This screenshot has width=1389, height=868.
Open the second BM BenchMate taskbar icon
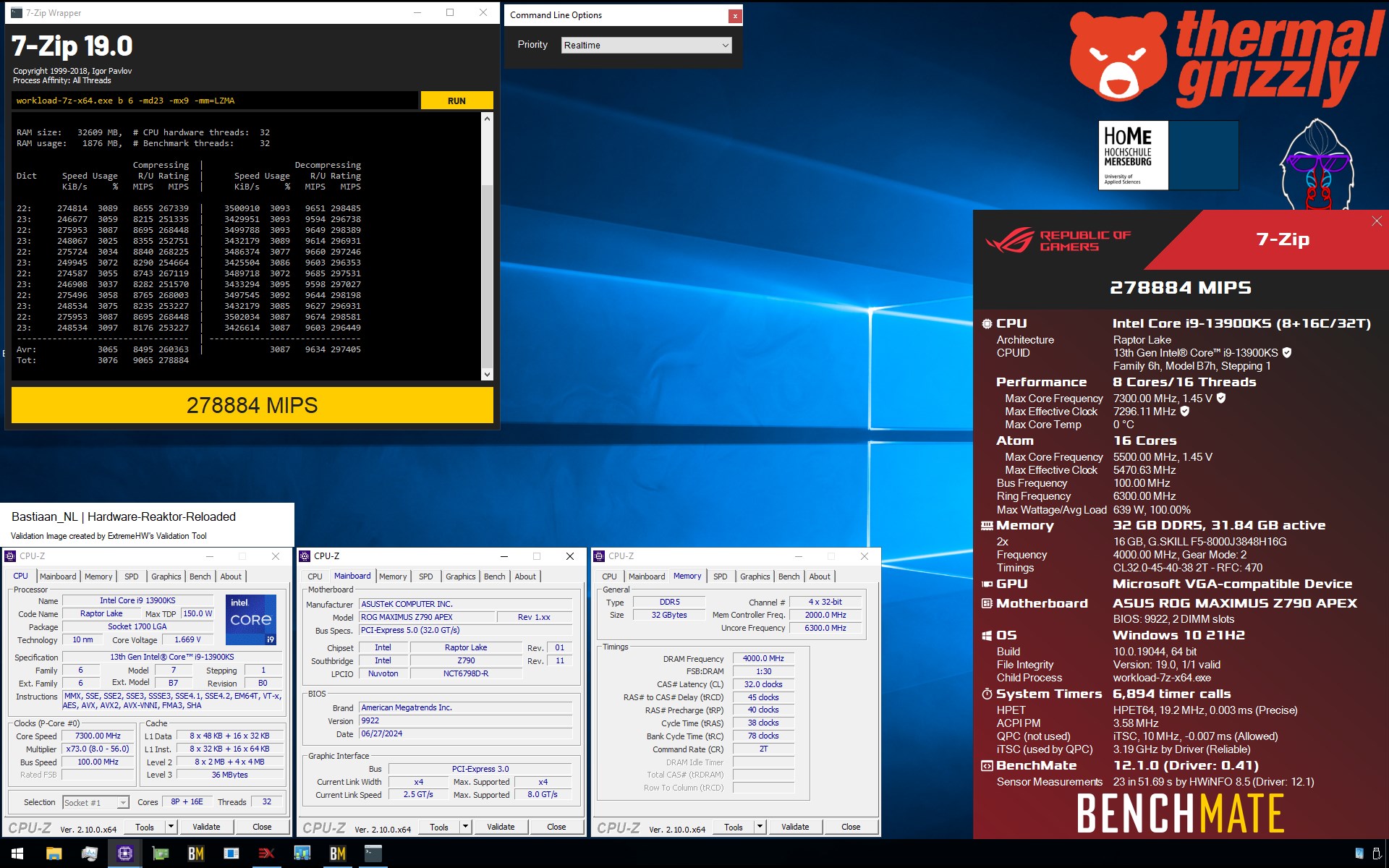pyautogui.click(x=337, y=854)
